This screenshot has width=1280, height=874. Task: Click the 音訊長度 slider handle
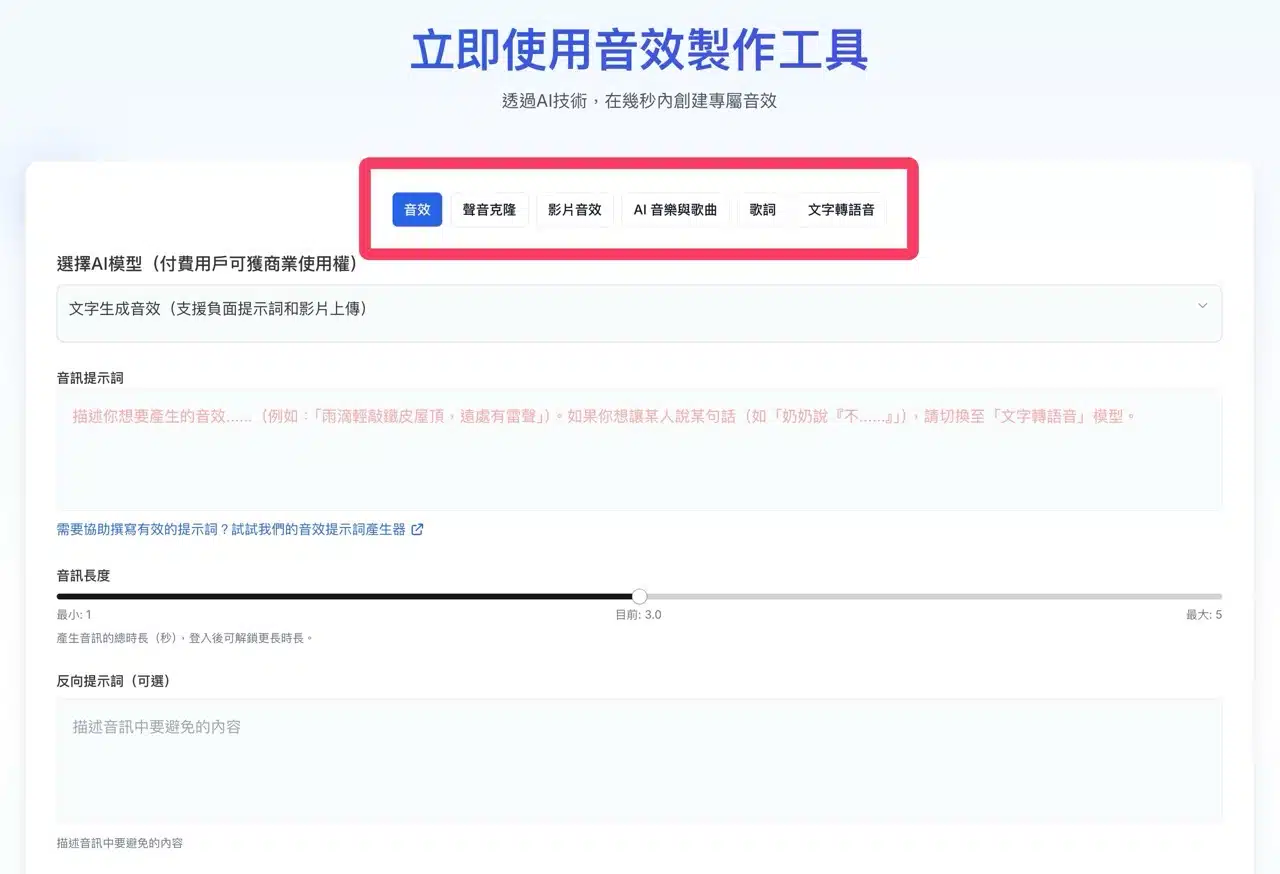pyautogui.click(x=640, y=597)
